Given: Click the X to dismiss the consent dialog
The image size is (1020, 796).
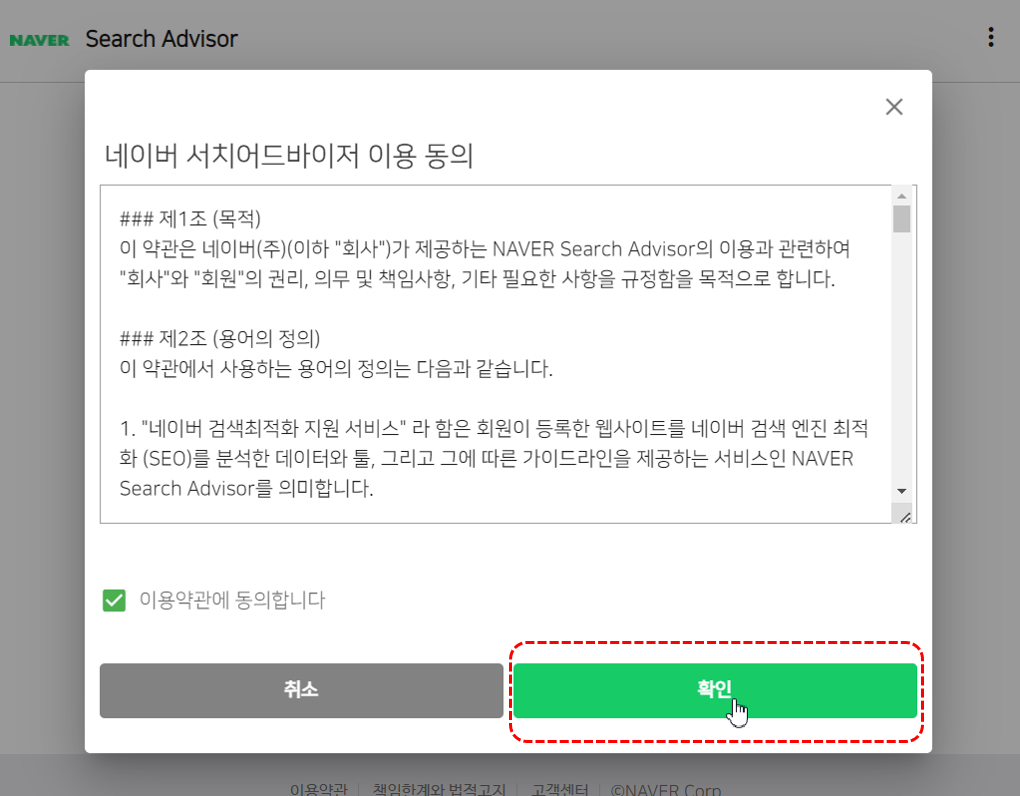Looking at the screenshot, I should coord(893,106).
